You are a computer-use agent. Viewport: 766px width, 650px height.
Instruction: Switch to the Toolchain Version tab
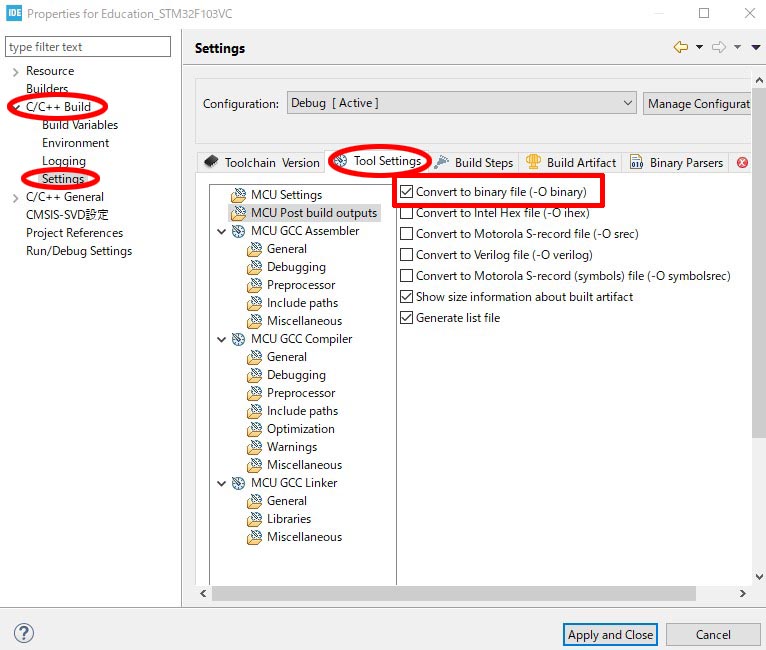(261, 163)
